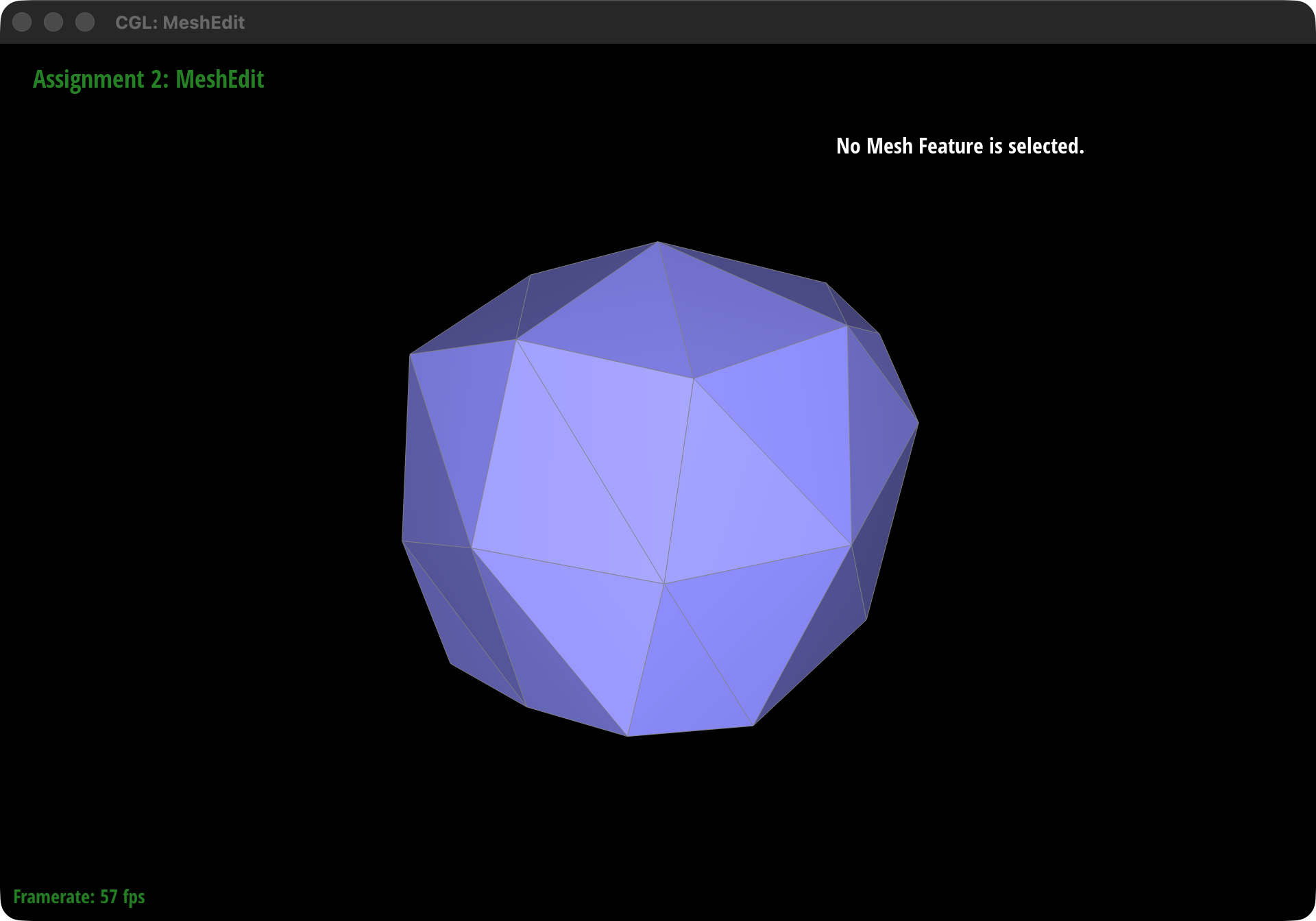Click the 'No Mesh Feature is selected' message
The height and width of the screenshot is (921, 1316).
point(960,146)
